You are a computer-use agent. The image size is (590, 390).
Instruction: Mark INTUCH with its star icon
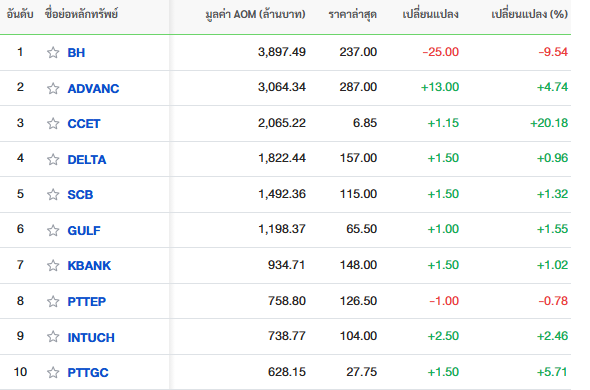[x=53, y=337]
